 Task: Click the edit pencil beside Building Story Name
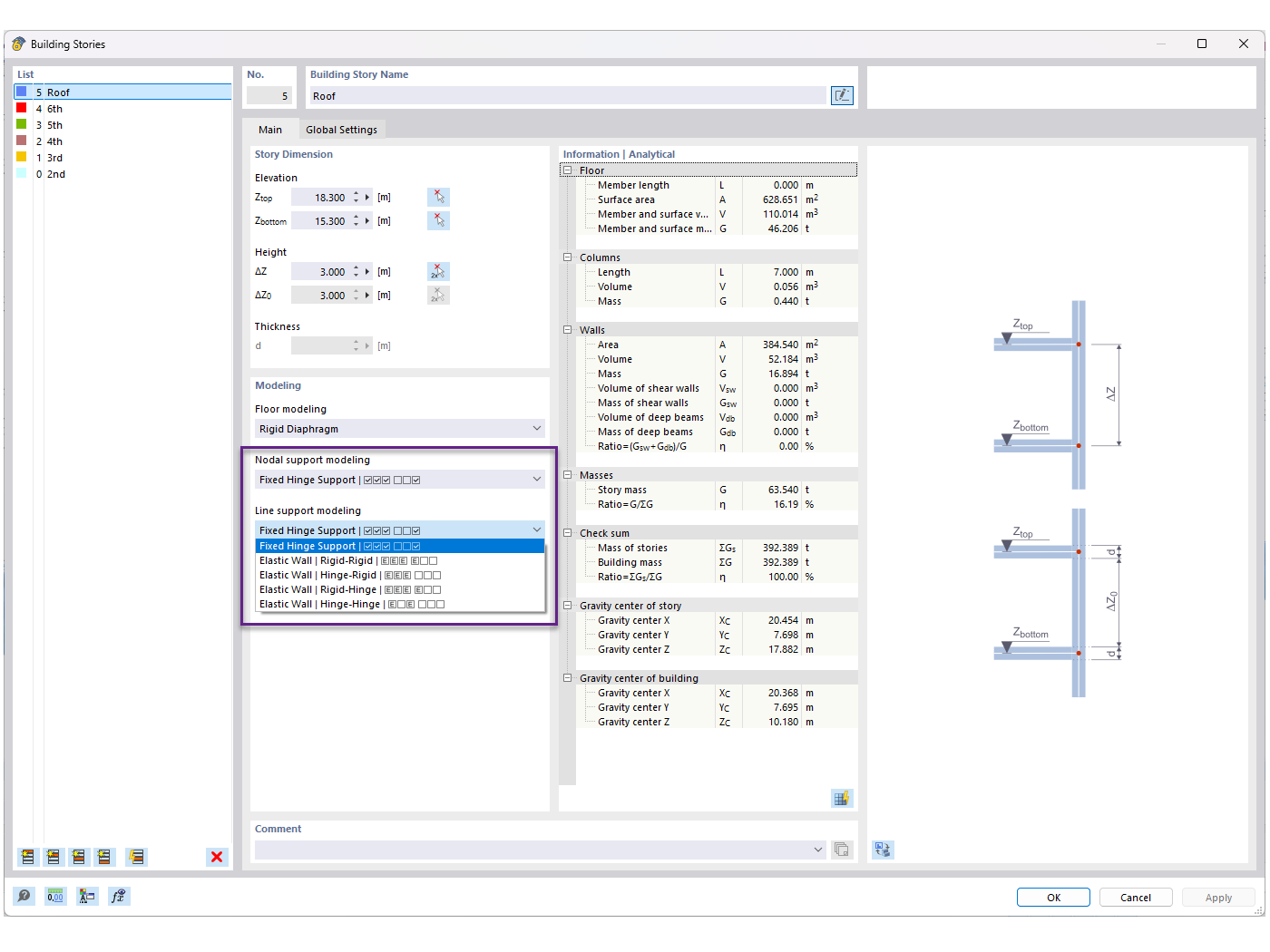(x=842, y=94)
